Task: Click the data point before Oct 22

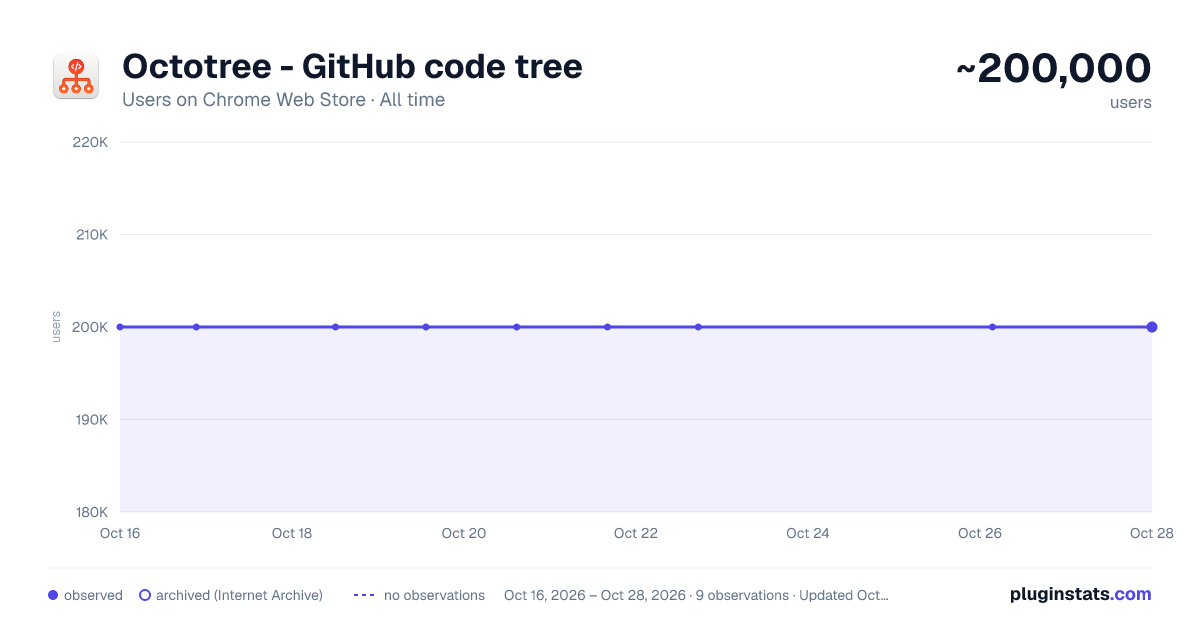Action: coord(607,327)
